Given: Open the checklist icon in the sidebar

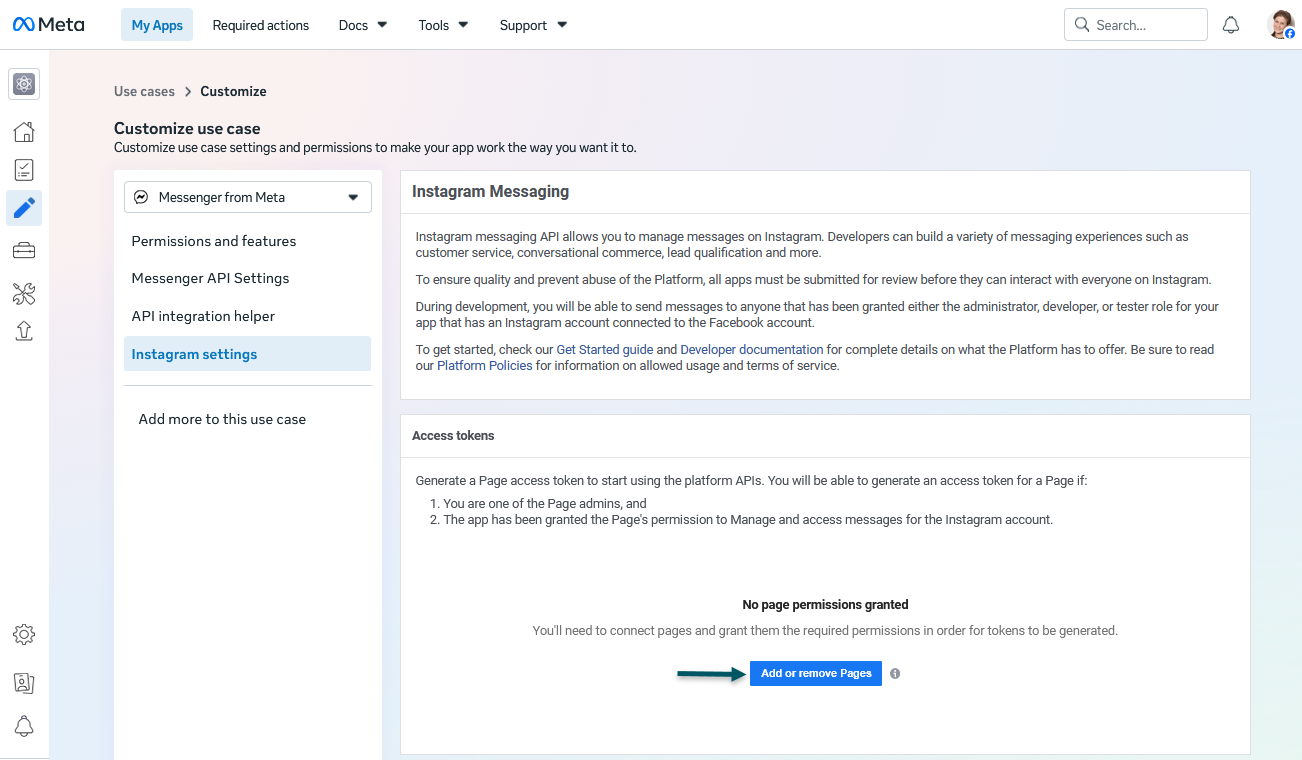Looking at the screenshot, I should tap(24, 170).
